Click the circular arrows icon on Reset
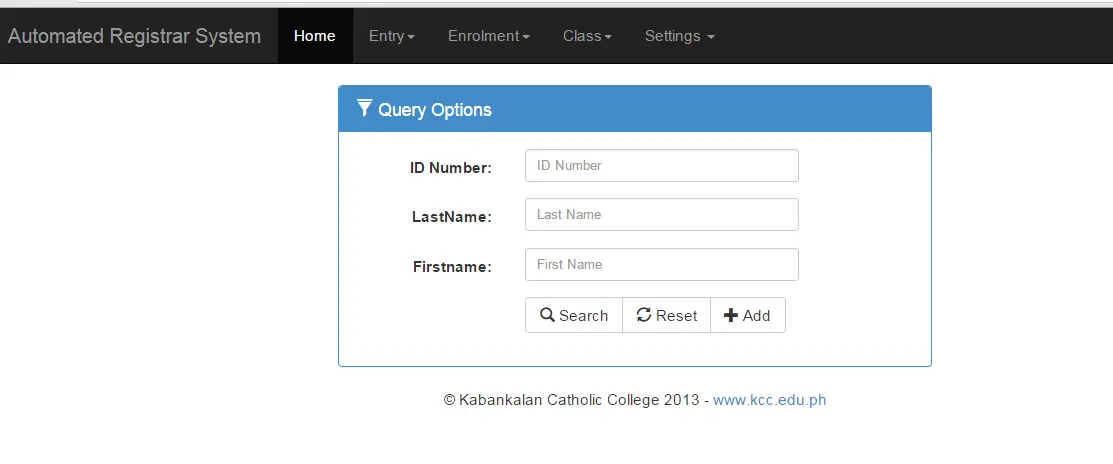This screenshot has height=464, width=1113. pyautogui.click(x=644, y=314)
